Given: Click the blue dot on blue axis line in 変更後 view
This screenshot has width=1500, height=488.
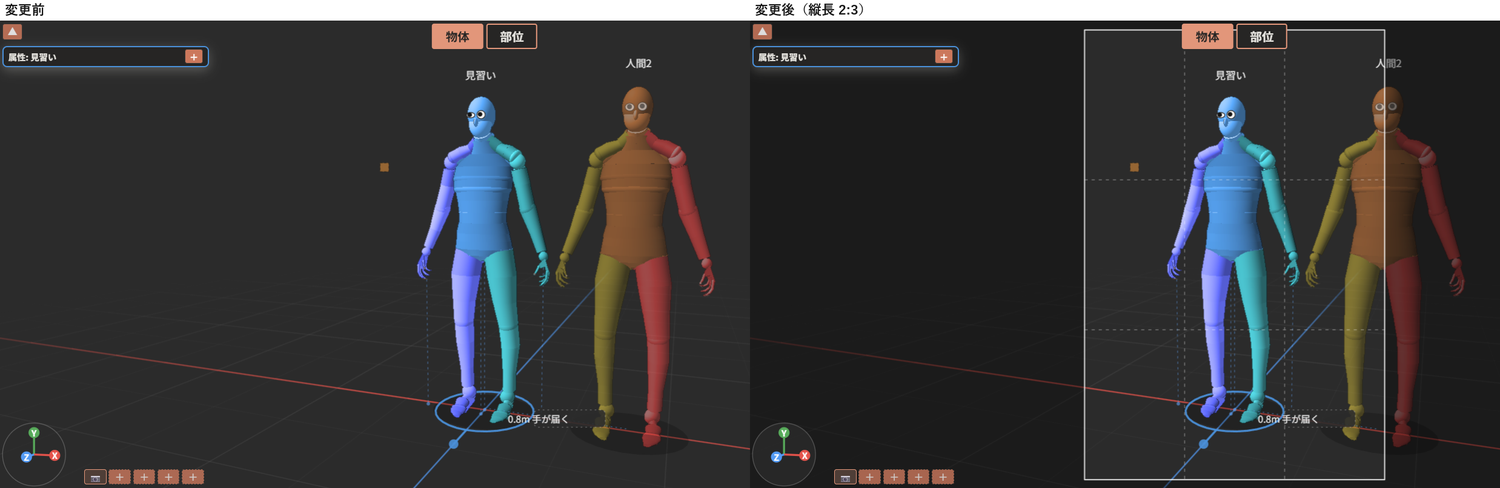Looking at the screenshot, I should [x=1204, y=444].
